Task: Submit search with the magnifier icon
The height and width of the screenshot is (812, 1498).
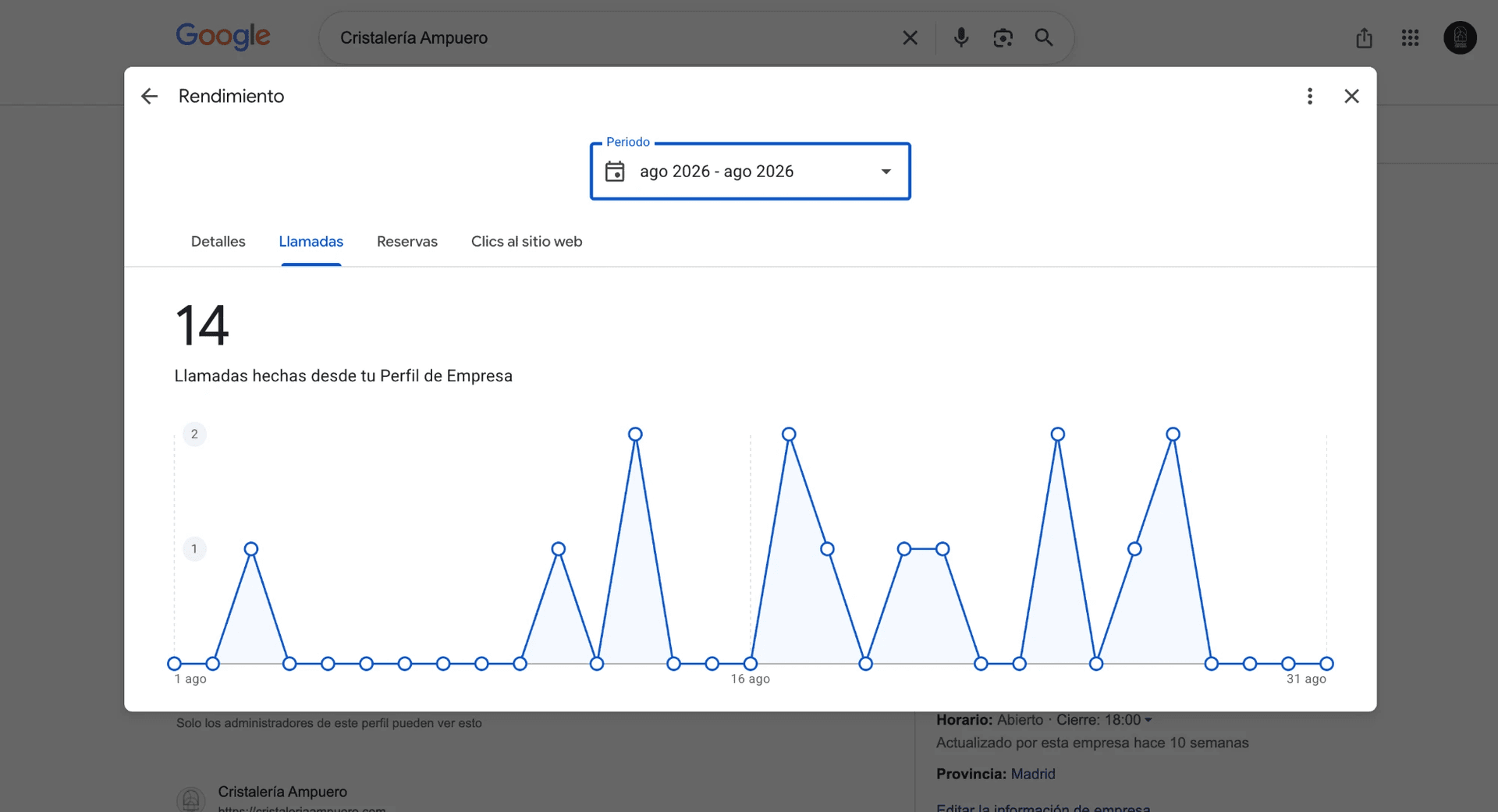Action: coord(1044,37)
